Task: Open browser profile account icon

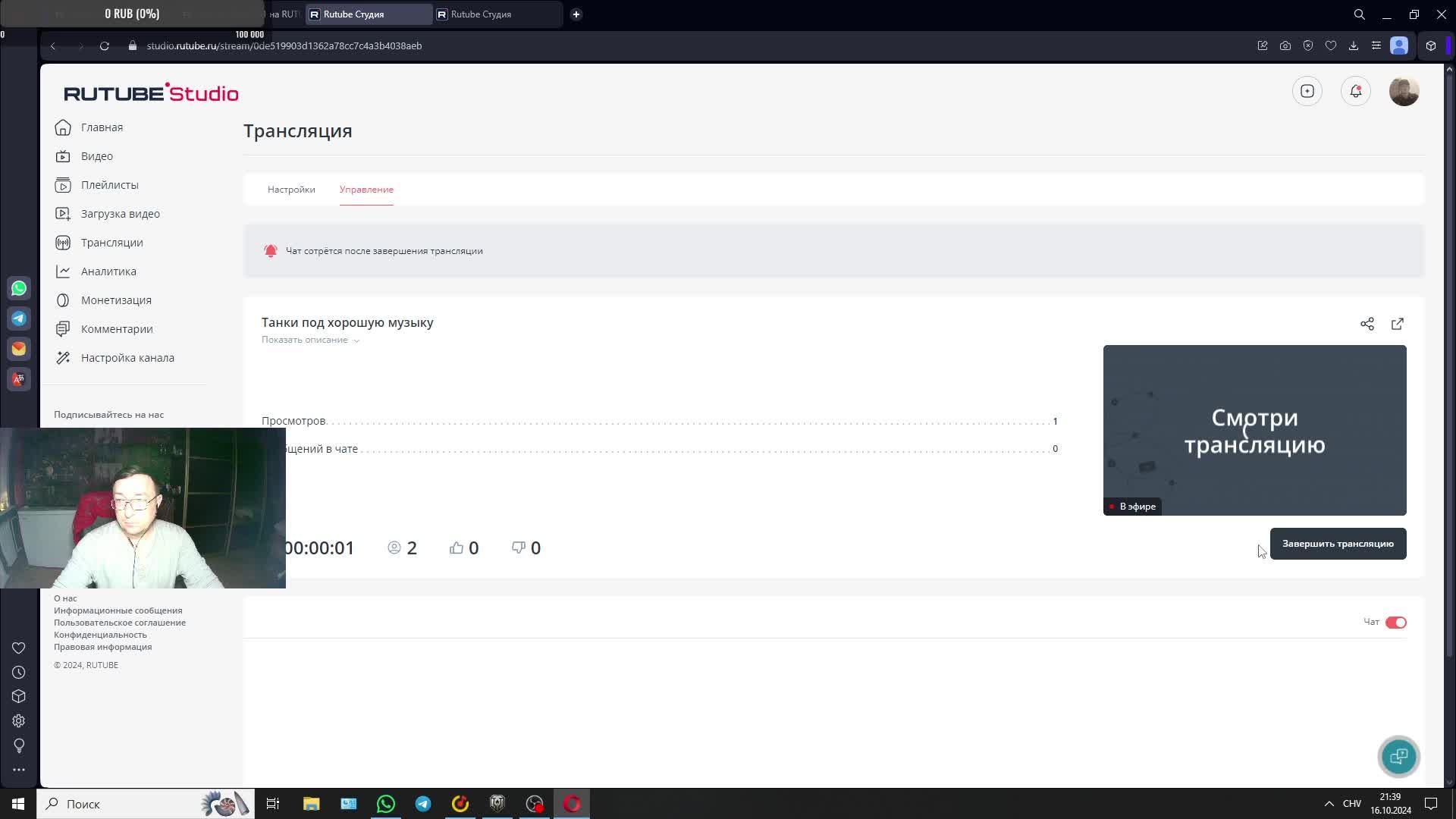Action: coord(1399,45)
